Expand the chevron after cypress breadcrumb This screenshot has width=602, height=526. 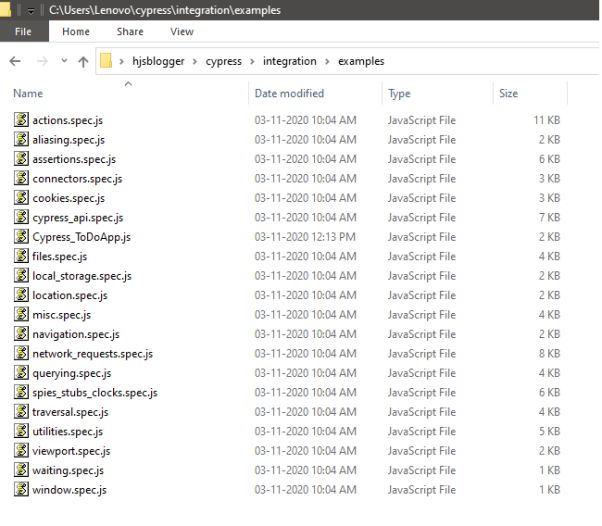pyautogui.click(x=254, y=62)
